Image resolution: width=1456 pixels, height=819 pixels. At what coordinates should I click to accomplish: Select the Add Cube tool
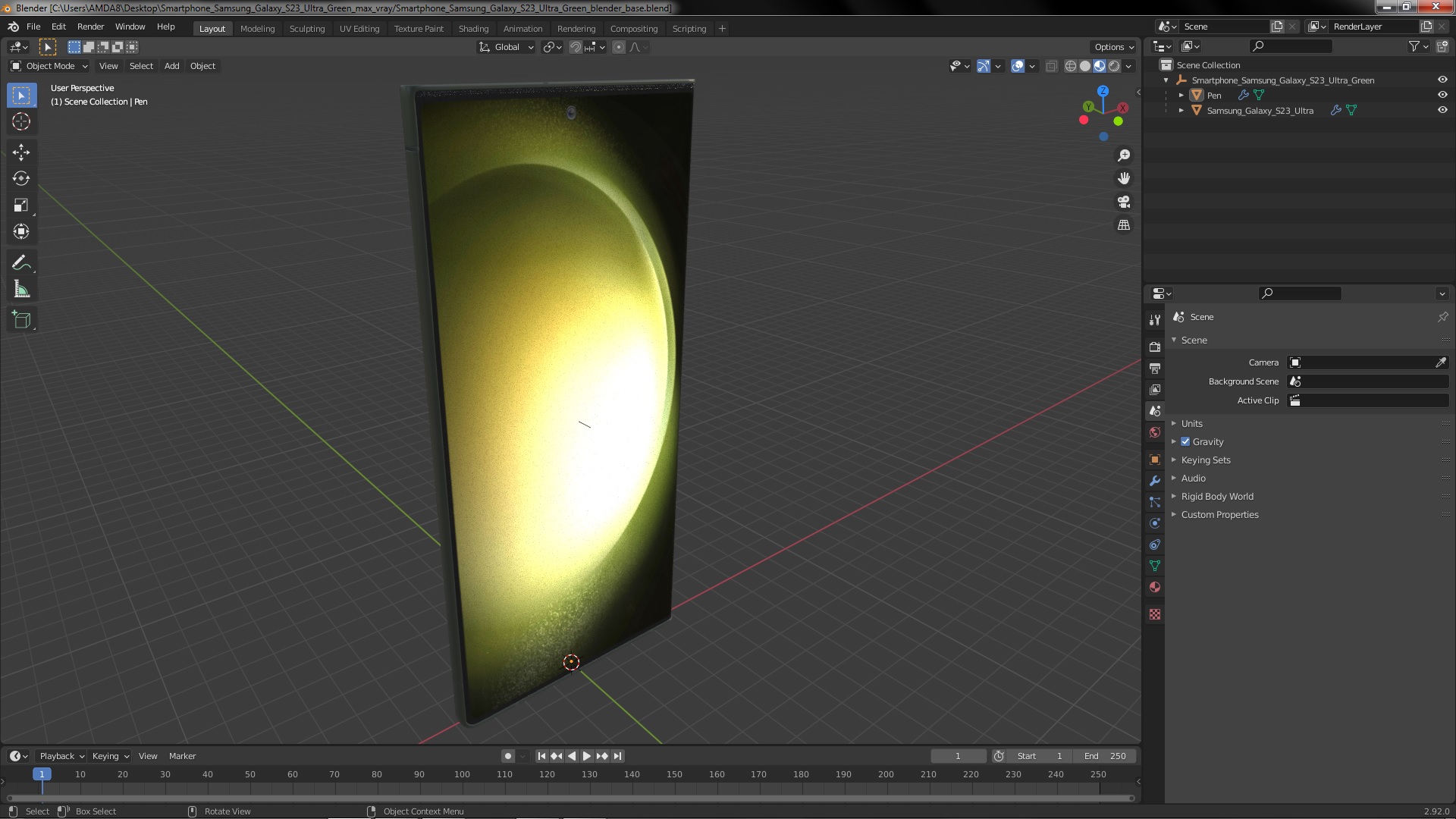pos(21,320)
